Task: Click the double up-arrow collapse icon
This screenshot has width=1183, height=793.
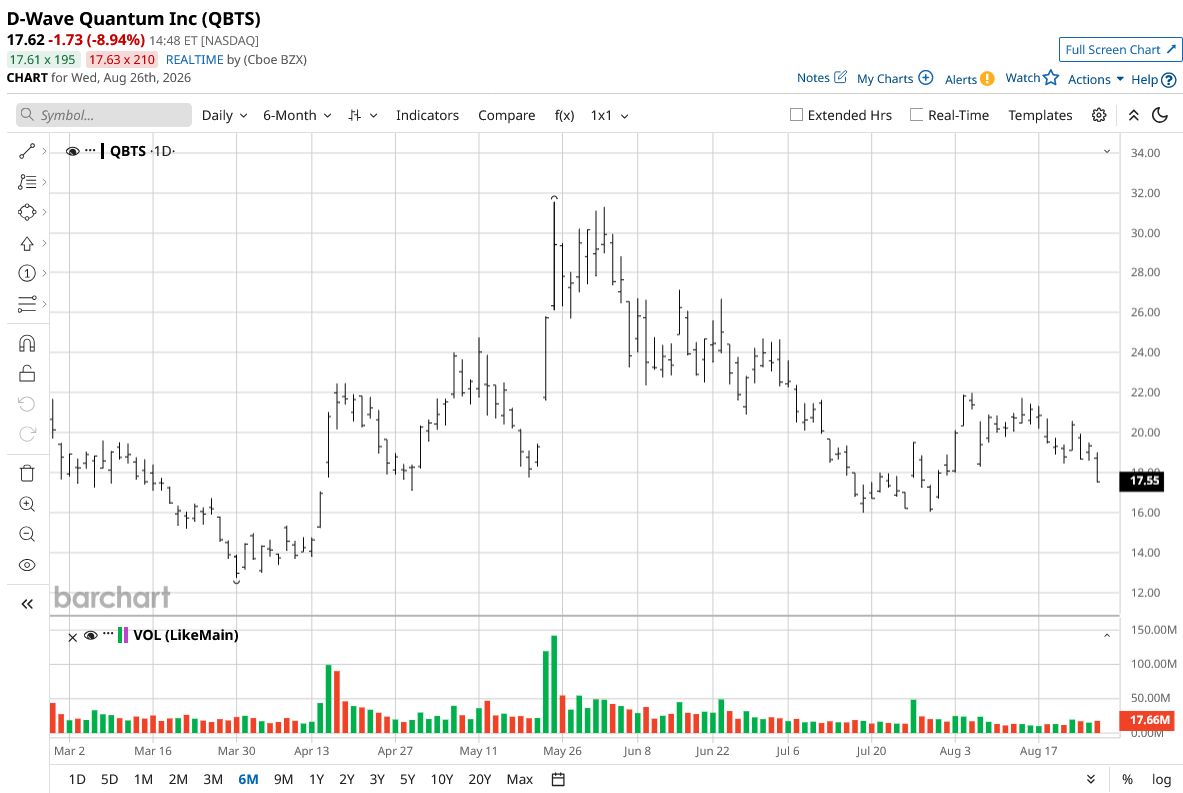Action: tap(1133, 115)
